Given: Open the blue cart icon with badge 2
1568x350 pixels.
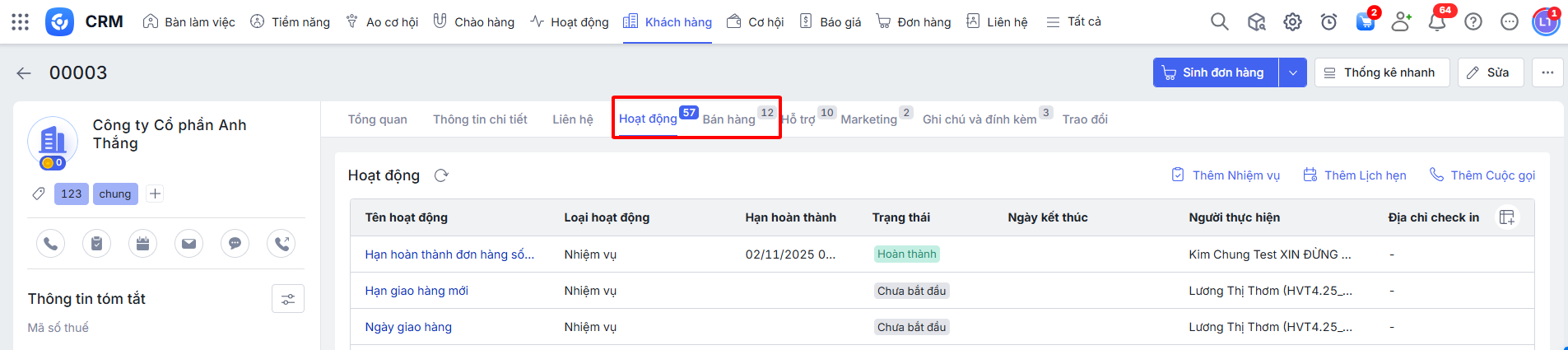Looking at the screenshot, I should tap(1365, 22).
